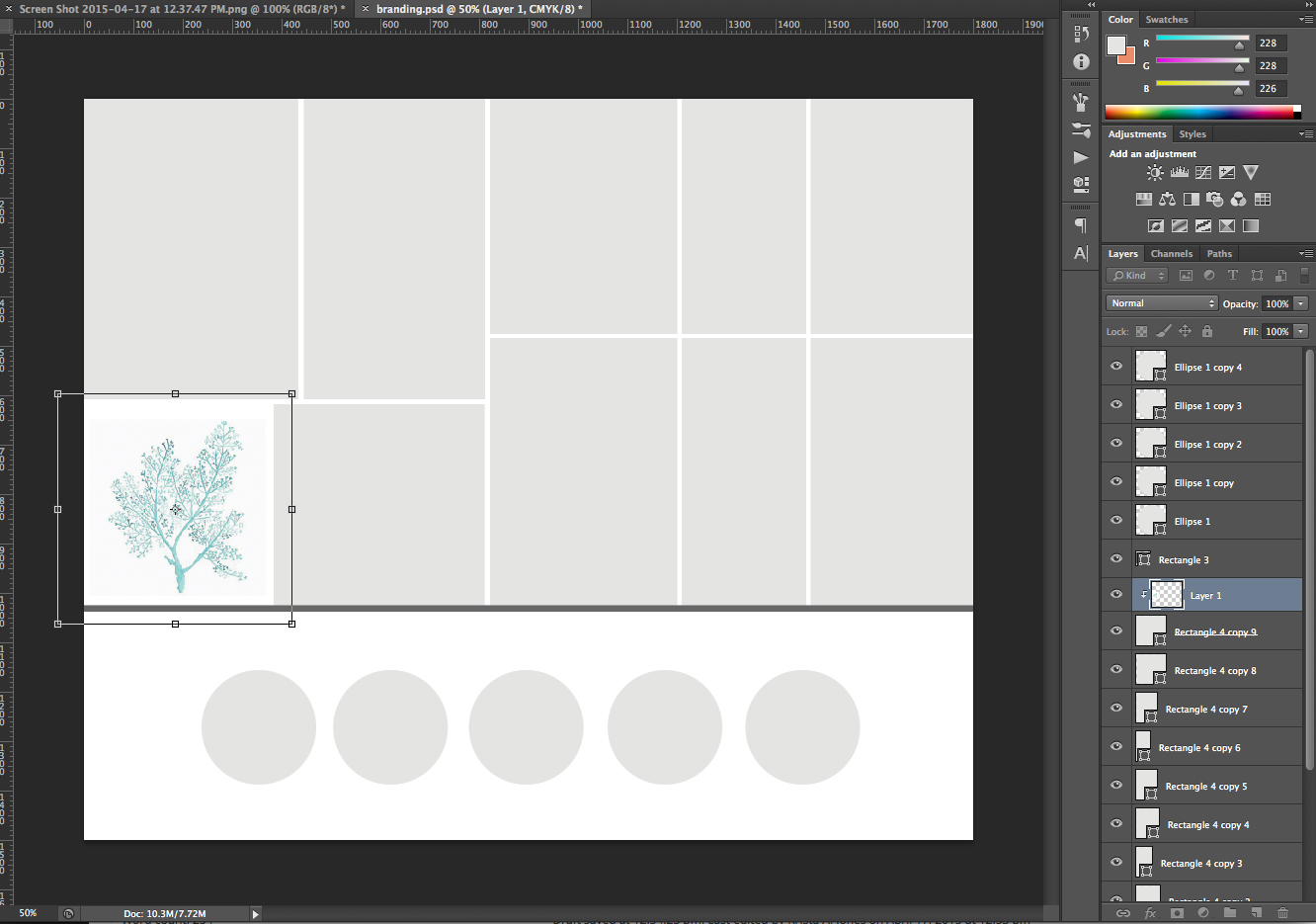The height and width of the screenshot is (924, 1316).
Task: Open the blending mode dropdown showing Normal
Action: [x=1162, y=303]
